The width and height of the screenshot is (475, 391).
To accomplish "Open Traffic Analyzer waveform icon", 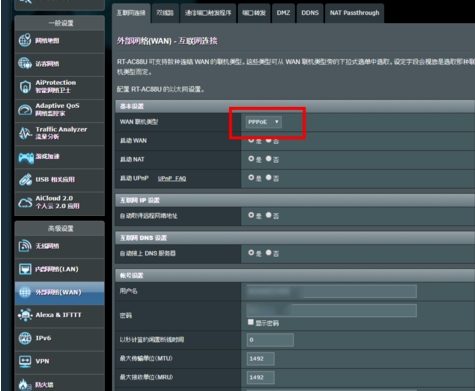I will (x=25, y=133).
